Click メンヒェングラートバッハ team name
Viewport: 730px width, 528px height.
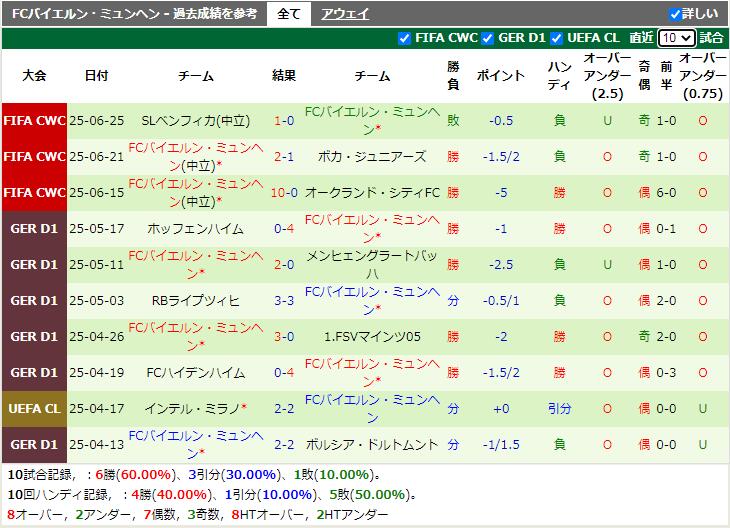(x=372, y=264)
